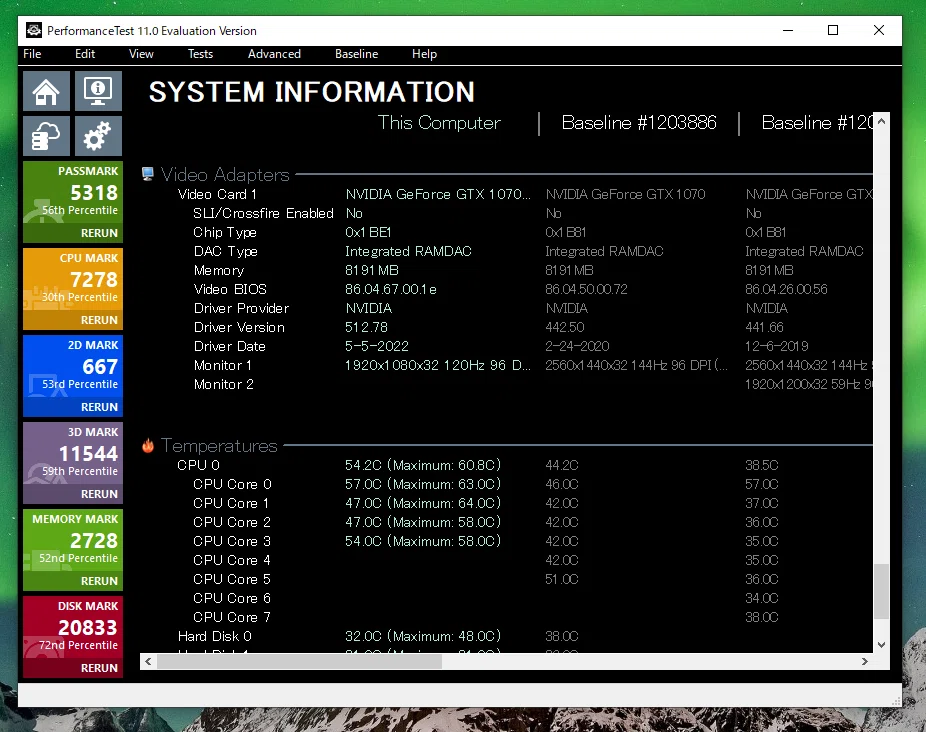Open the Home dashboard icon
926x732 pixels.
coord(46,91)
